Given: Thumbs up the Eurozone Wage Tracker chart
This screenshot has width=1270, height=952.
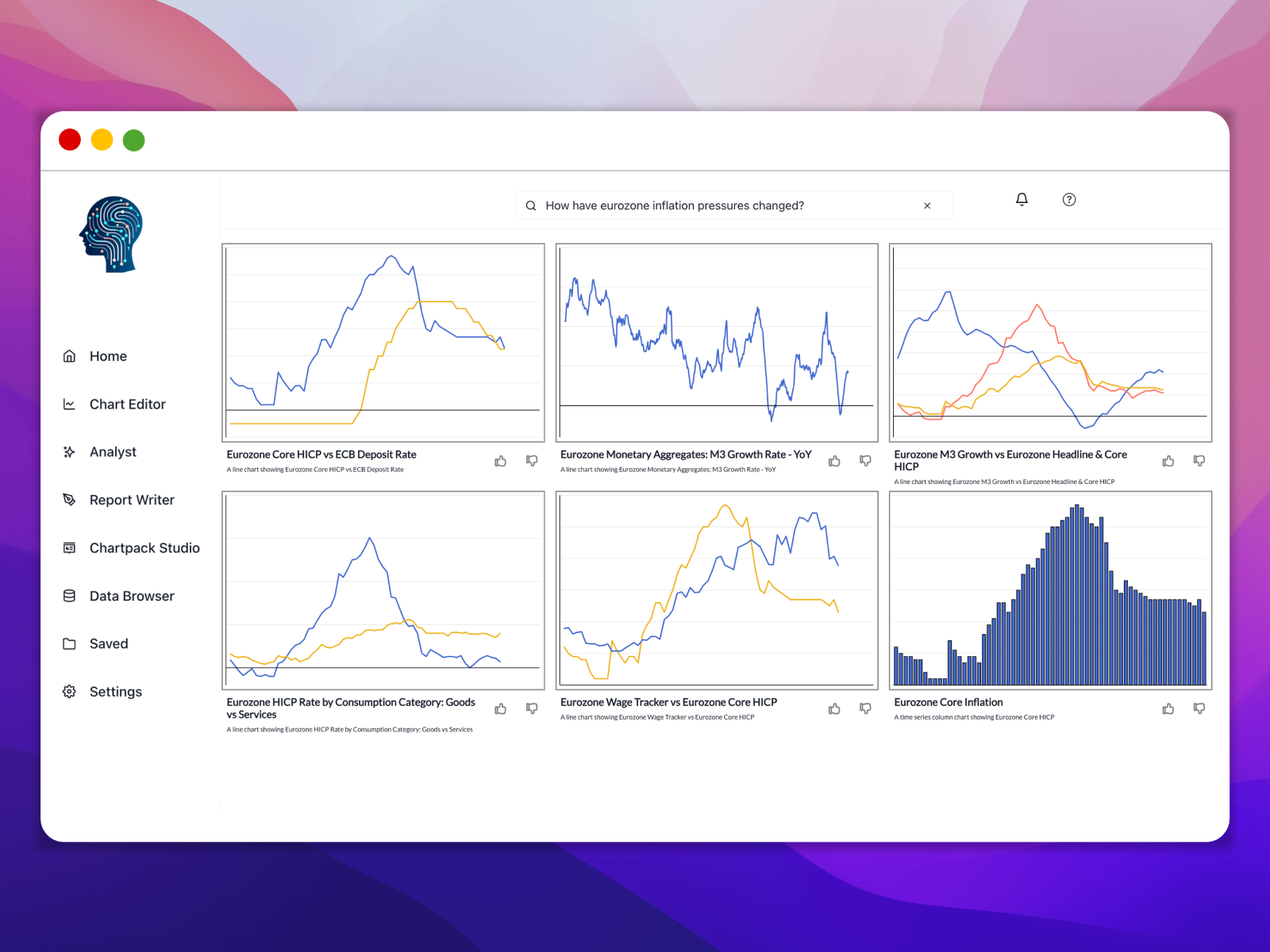Looking at the screenshot, I should [x=833, y=708].
